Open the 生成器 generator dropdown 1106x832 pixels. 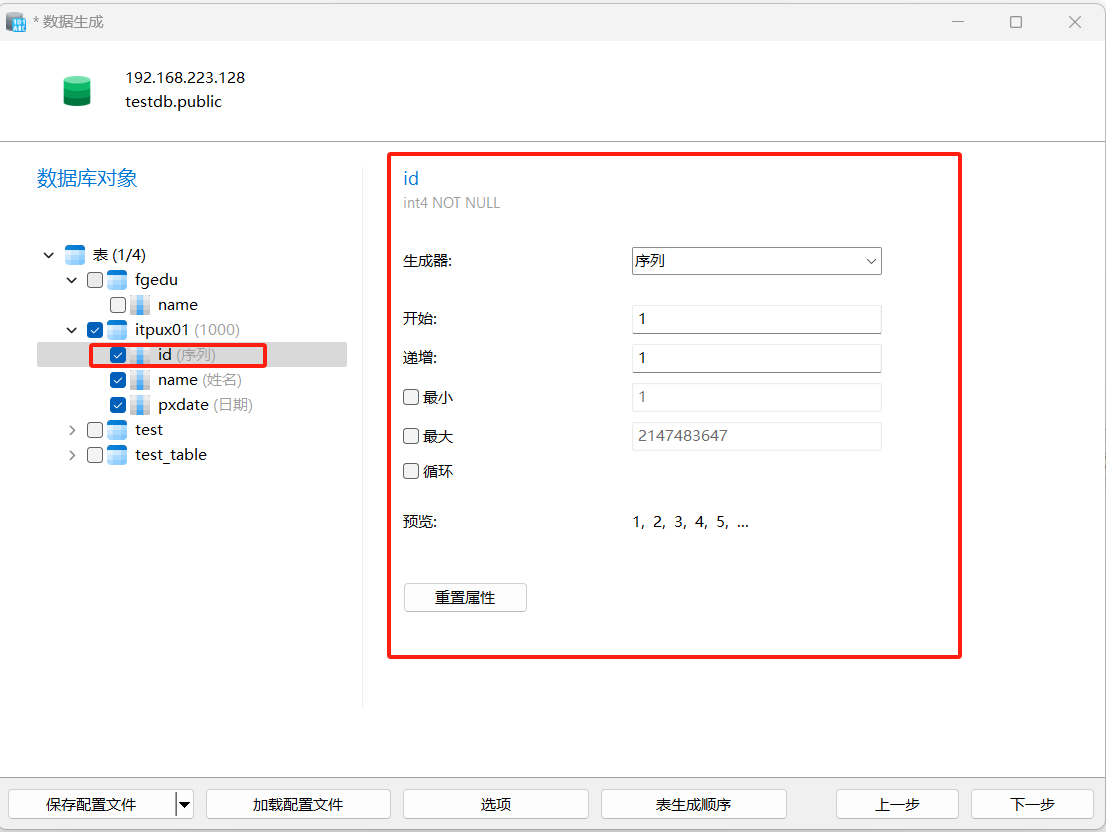click(756, 261)
